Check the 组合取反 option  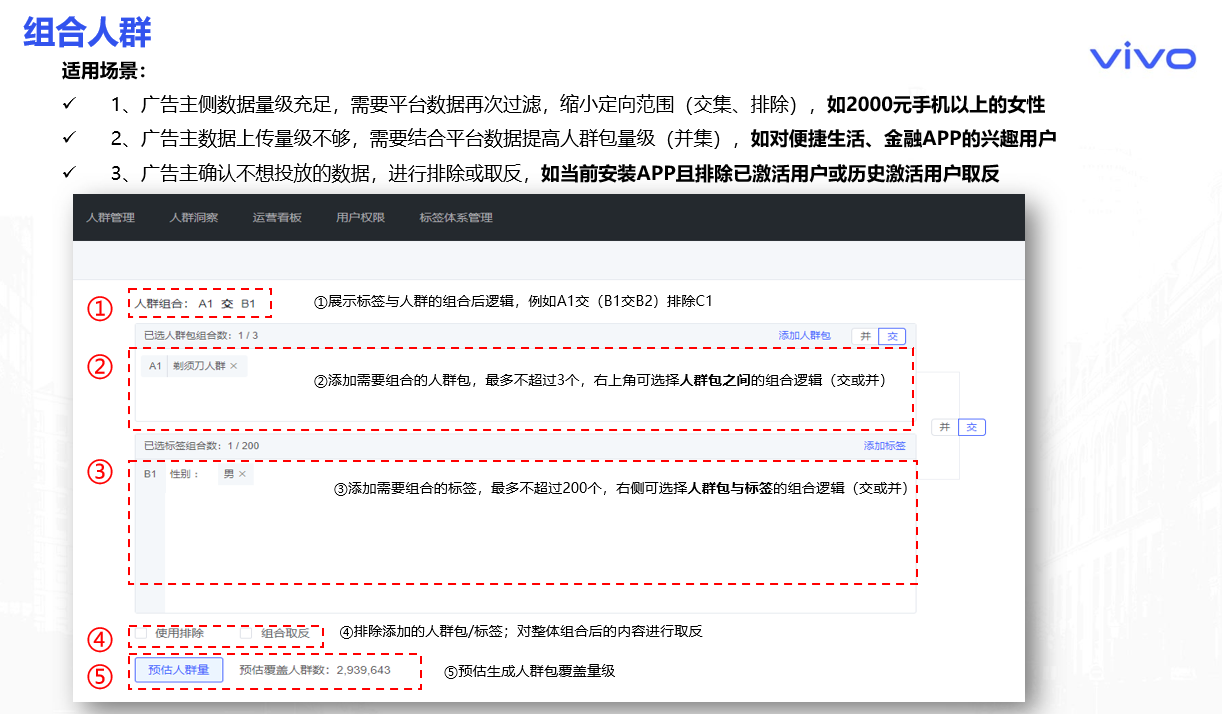(x=247, y=633)
